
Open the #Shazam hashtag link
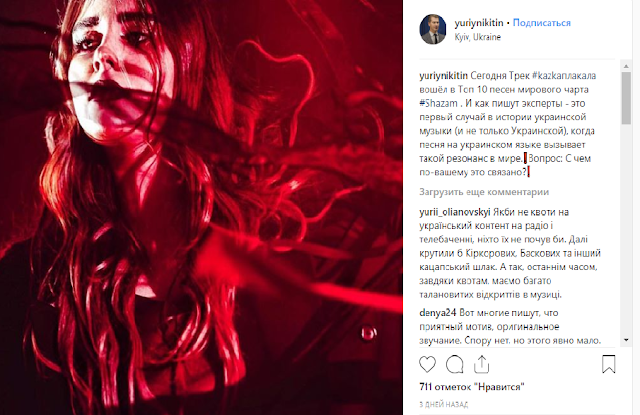pos(438,103)
